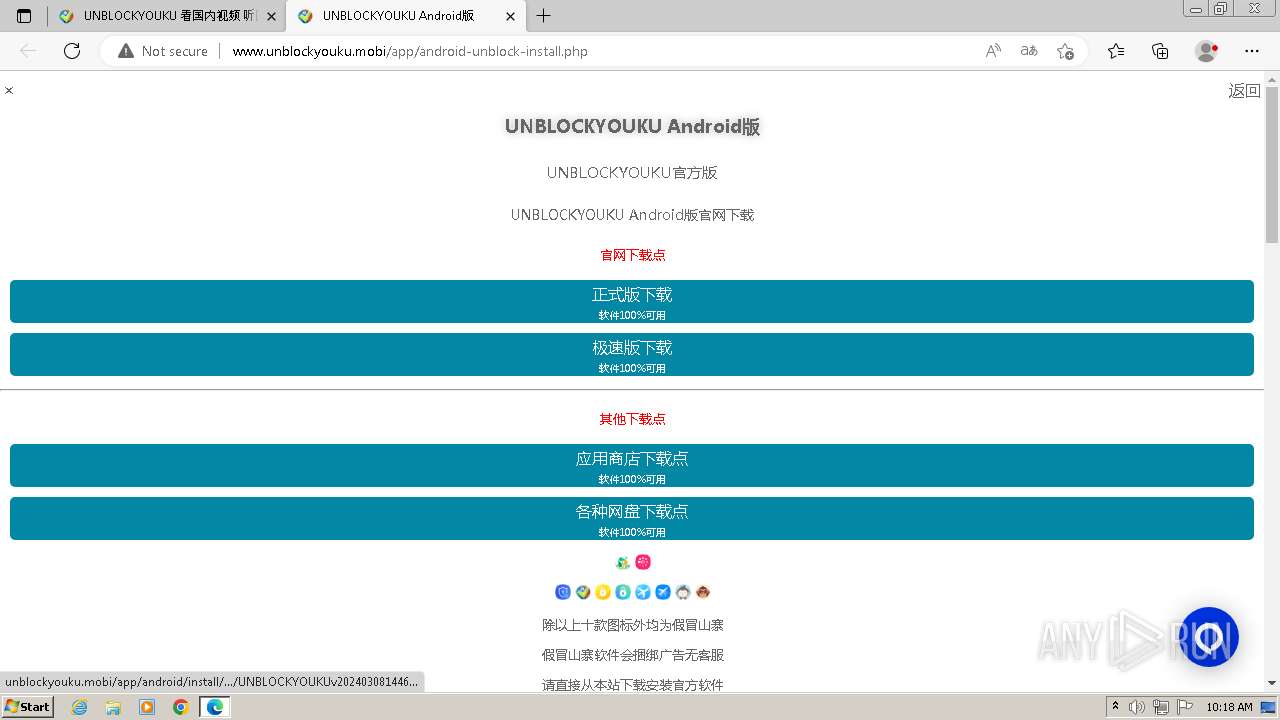Open tab actions menu icon
1280x720 pixels.
click(x=24, y=16)
